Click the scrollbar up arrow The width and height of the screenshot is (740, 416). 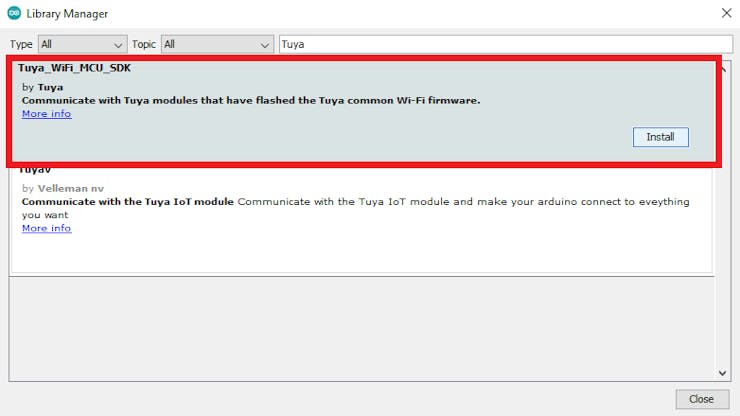724,66
